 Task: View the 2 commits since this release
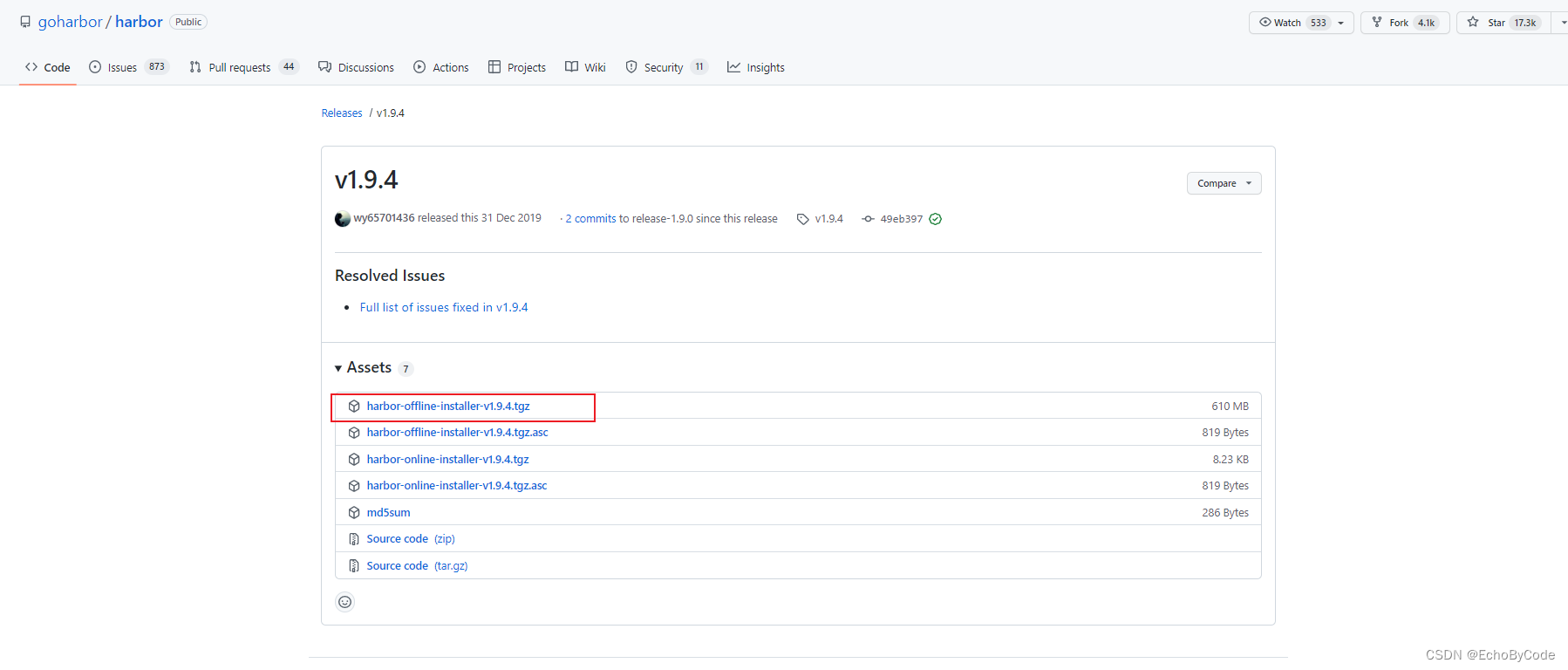coord(591,219)
